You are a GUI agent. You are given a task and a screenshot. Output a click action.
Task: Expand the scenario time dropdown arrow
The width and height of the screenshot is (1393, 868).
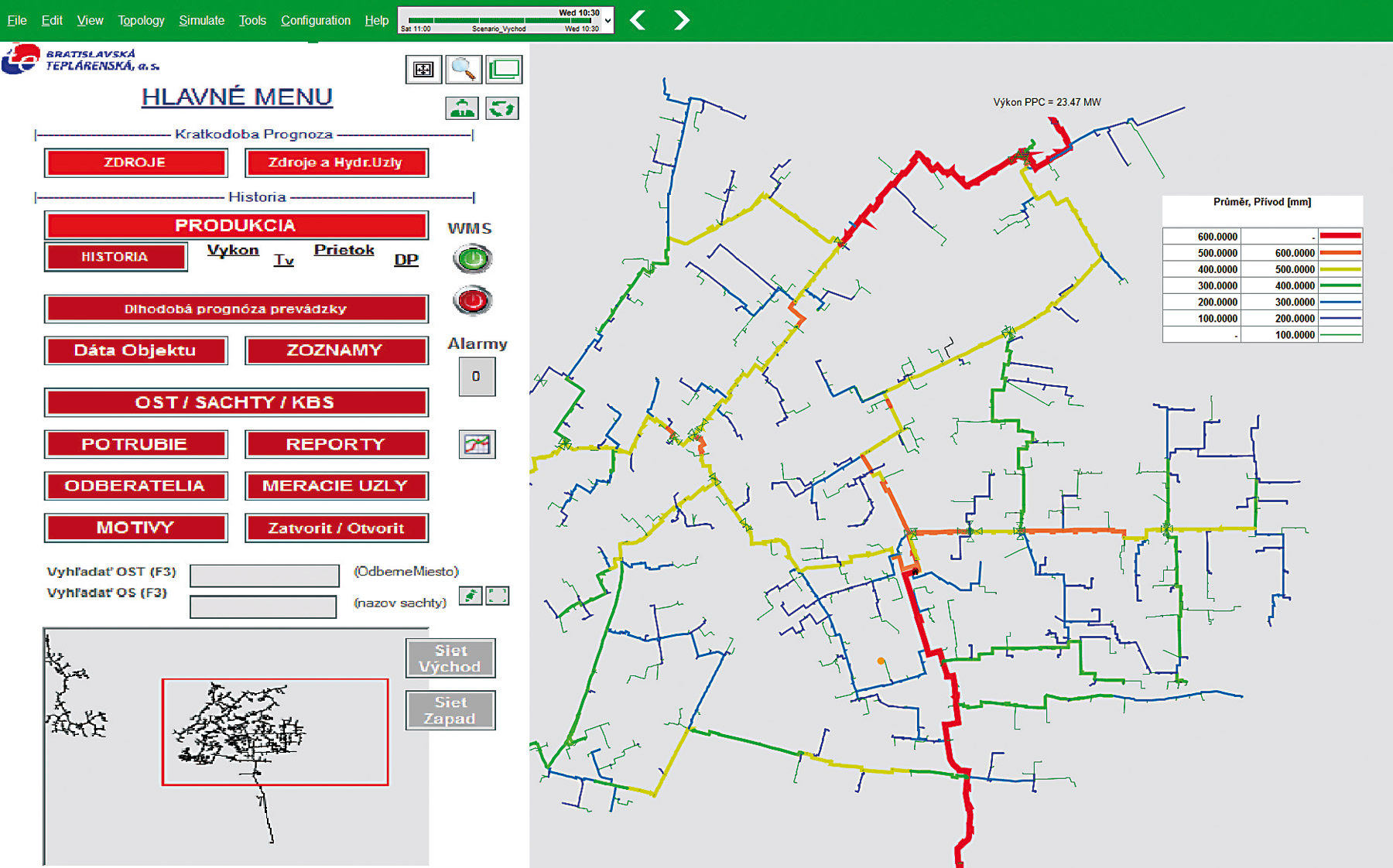tap(608, 21)
